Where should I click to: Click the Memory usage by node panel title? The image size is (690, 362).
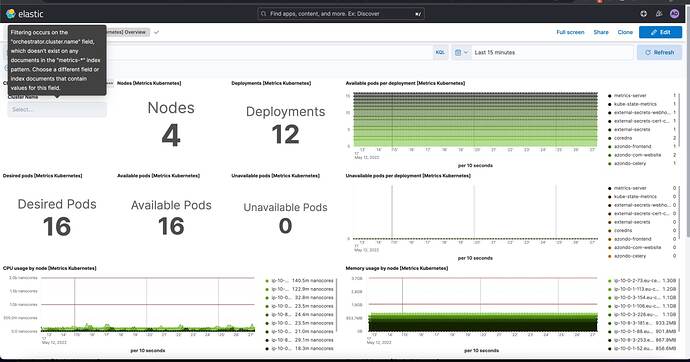click(x=396, y=268)
